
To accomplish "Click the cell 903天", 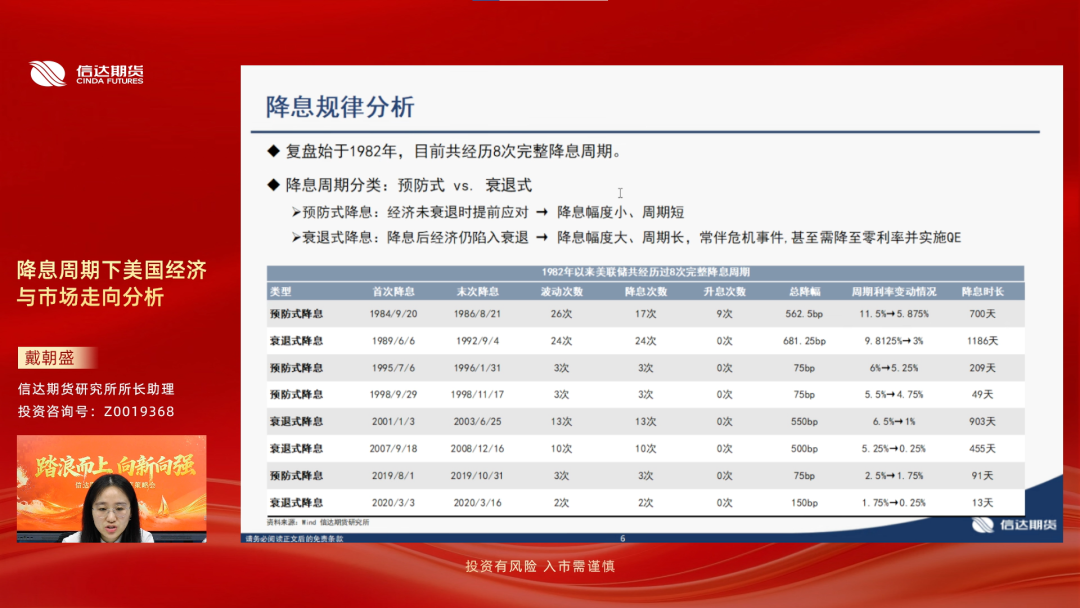I will 982,421.
